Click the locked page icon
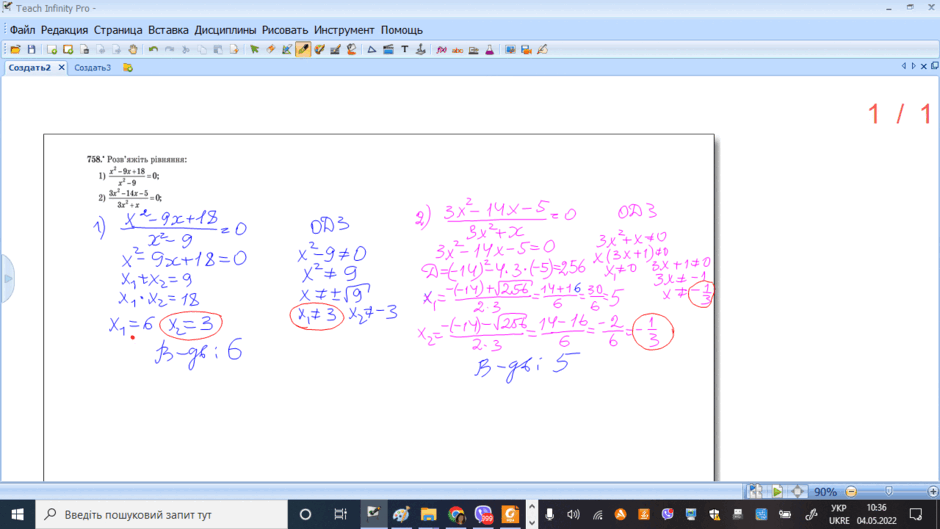940x529 pixels. tap(85, 50)
